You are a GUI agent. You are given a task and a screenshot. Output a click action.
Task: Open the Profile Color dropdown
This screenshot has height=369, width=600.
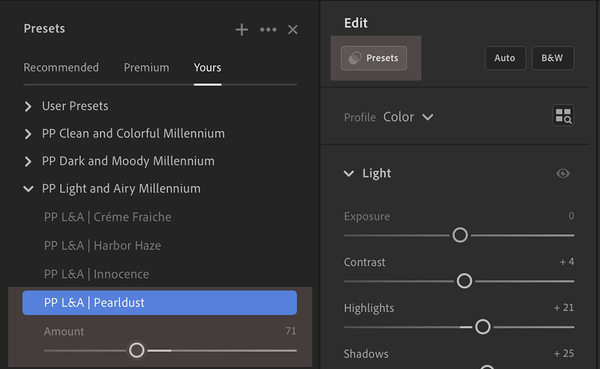(x=408, y=117)
